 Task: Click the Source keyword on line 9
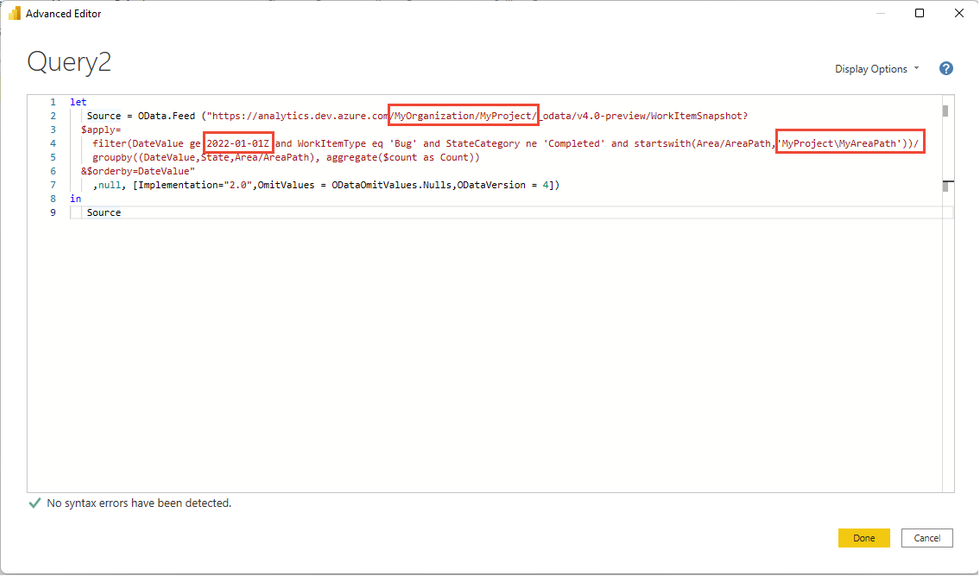tap(103, 212)
